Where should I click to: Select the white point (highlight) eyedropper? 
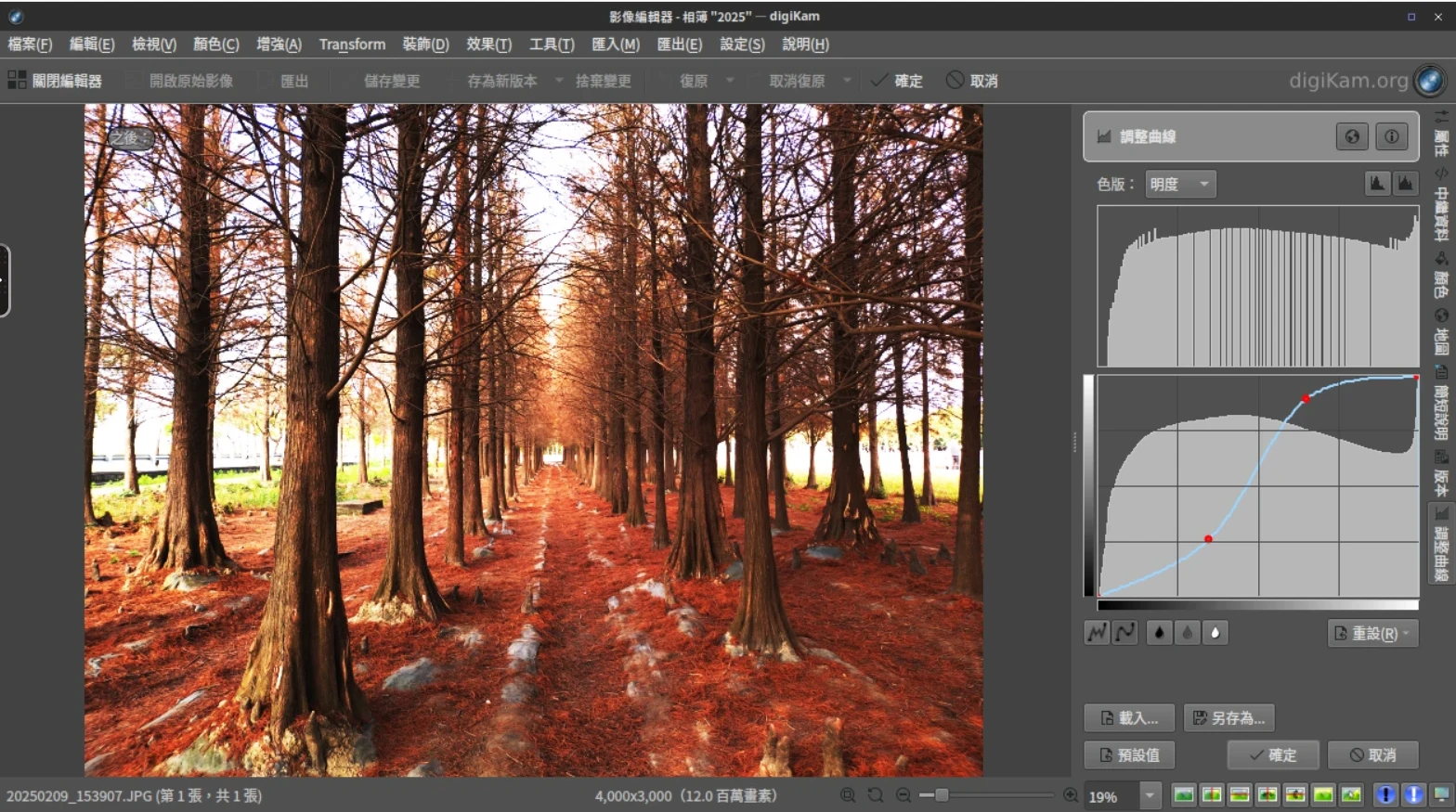[x=1215, y=633]
